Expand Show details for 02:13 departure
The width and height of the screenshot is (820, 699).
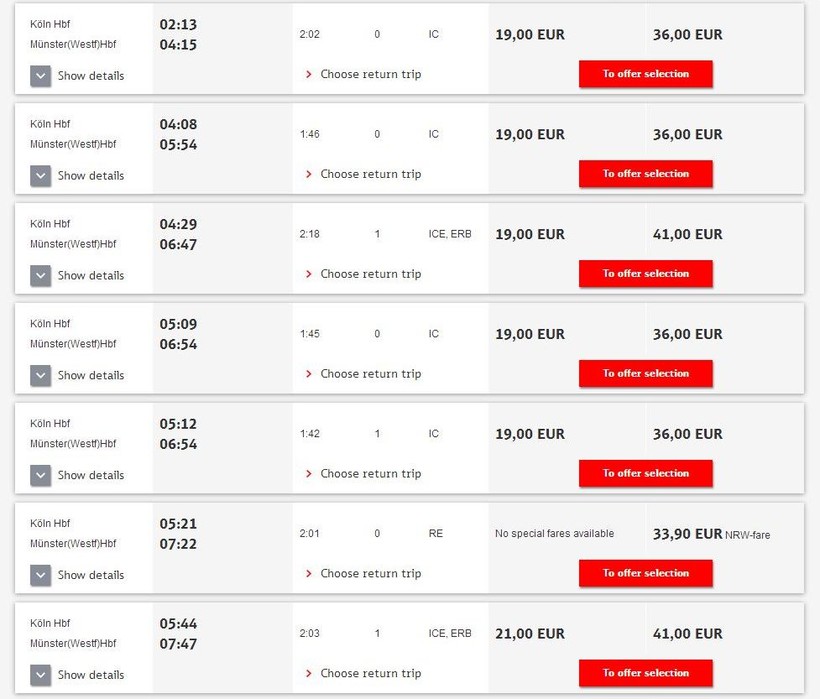click(x=77, y=76)
